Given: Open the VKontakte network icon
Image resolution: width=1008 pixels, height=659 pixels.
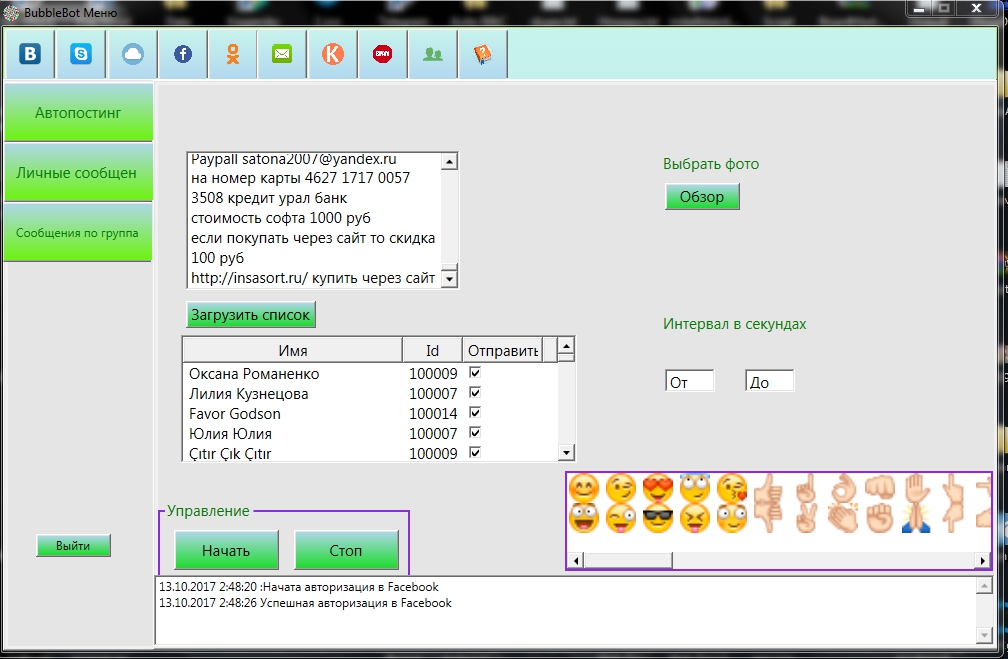Looking at the screenshot, I should (x=30, y=54).
